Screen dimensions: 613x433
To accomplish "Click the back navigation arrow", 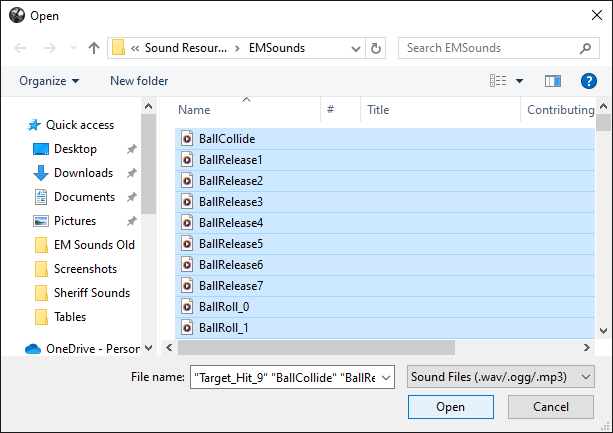I will tap(22, 48).
